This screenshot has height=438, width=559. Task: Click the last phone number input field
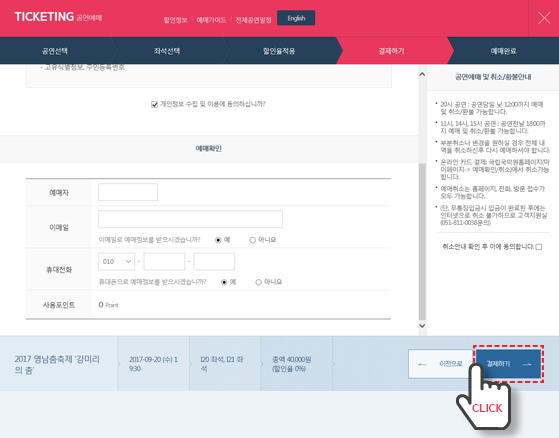click(214, 262)
